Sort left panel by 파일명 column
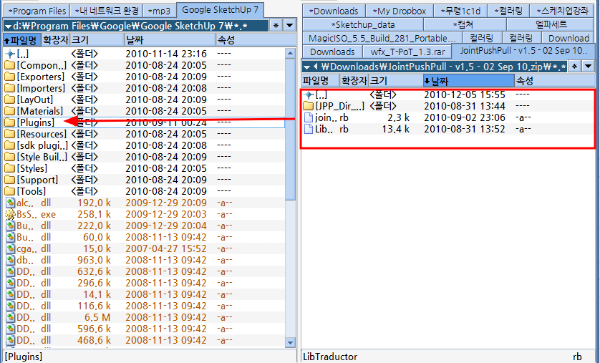Viewport: 600px width, 363px height. pyautogui.click(x=22, y=40)
